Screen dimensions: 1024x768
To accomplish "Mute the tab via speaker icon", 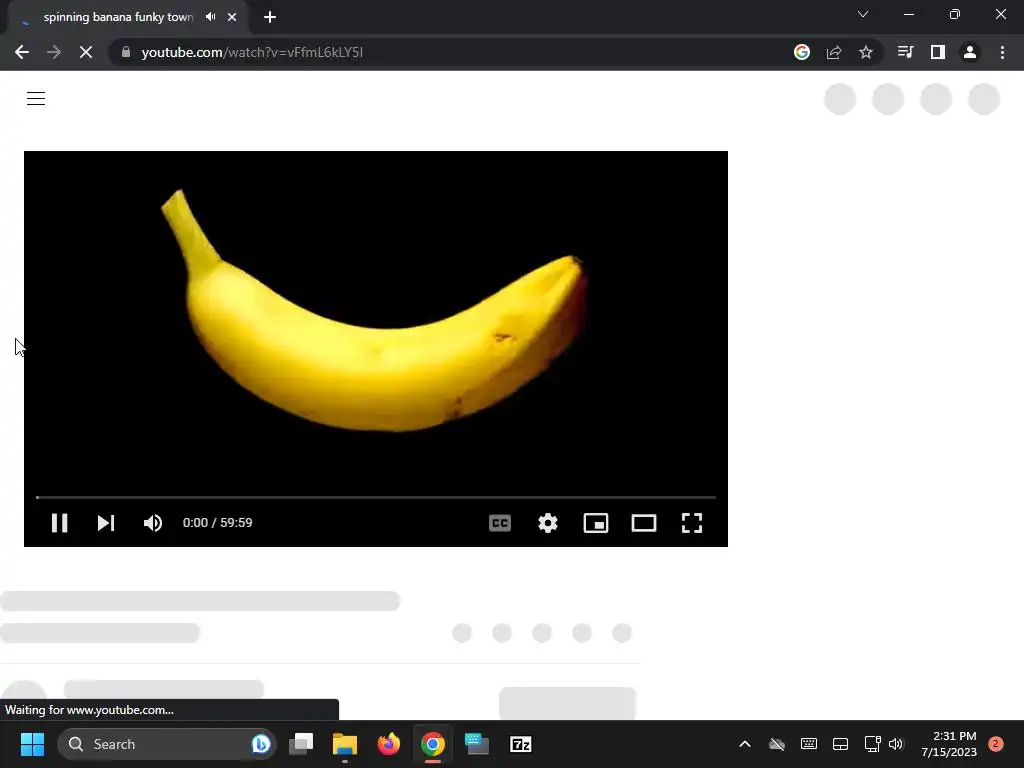I will coord(210,17).
